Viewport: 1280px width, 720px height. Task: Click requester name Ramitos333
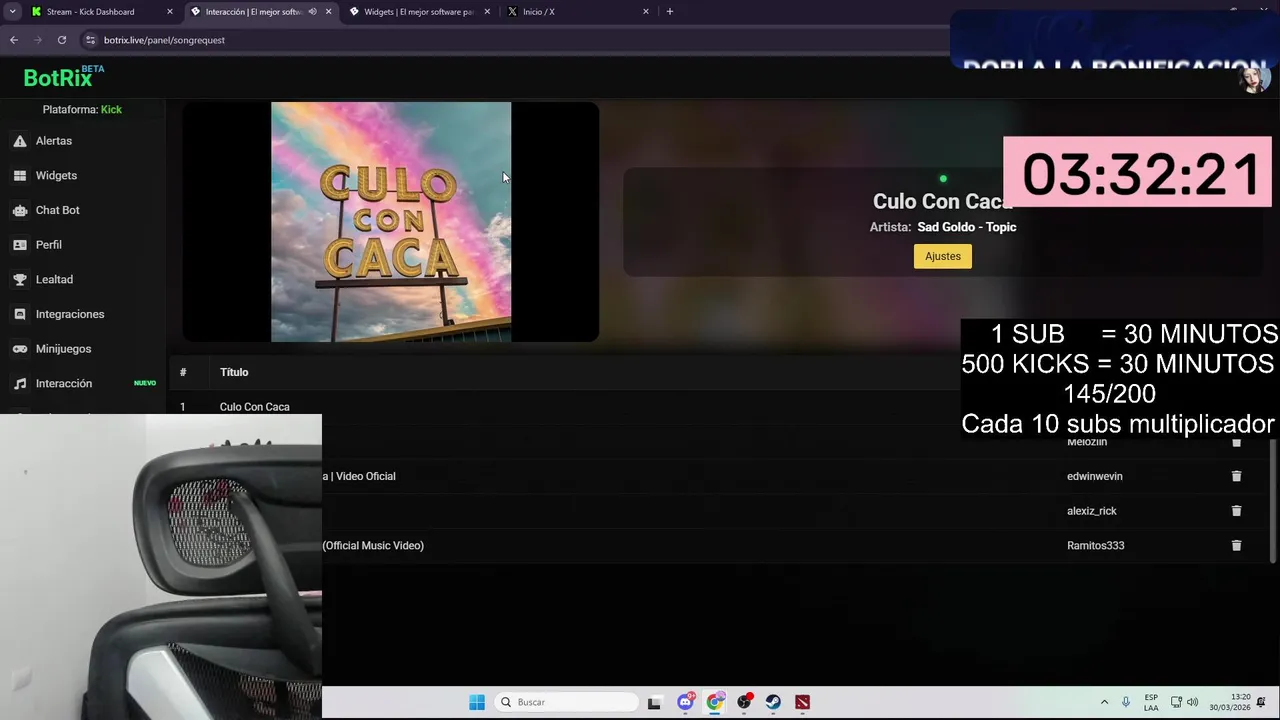(x=1095, y=545)
